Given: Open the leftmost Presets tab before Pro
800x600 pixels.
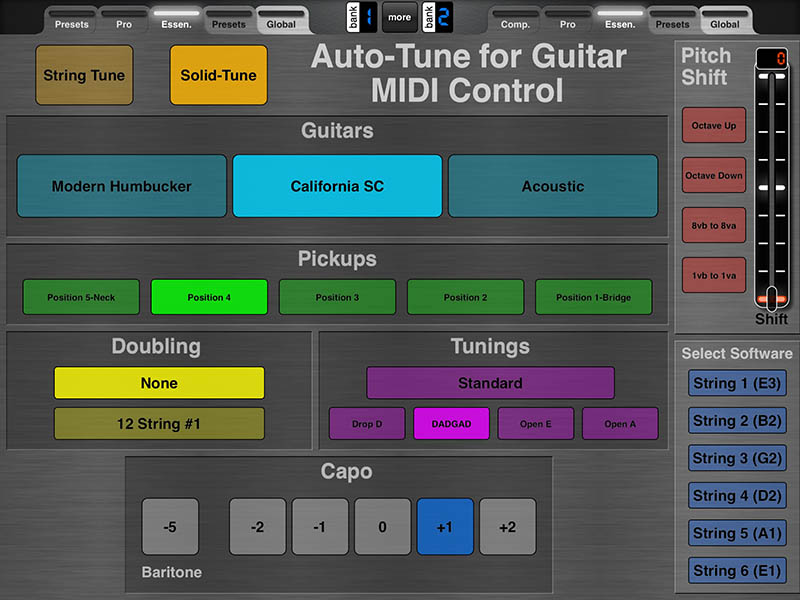Looking at the screenshot, I should (x=71, y=20).
